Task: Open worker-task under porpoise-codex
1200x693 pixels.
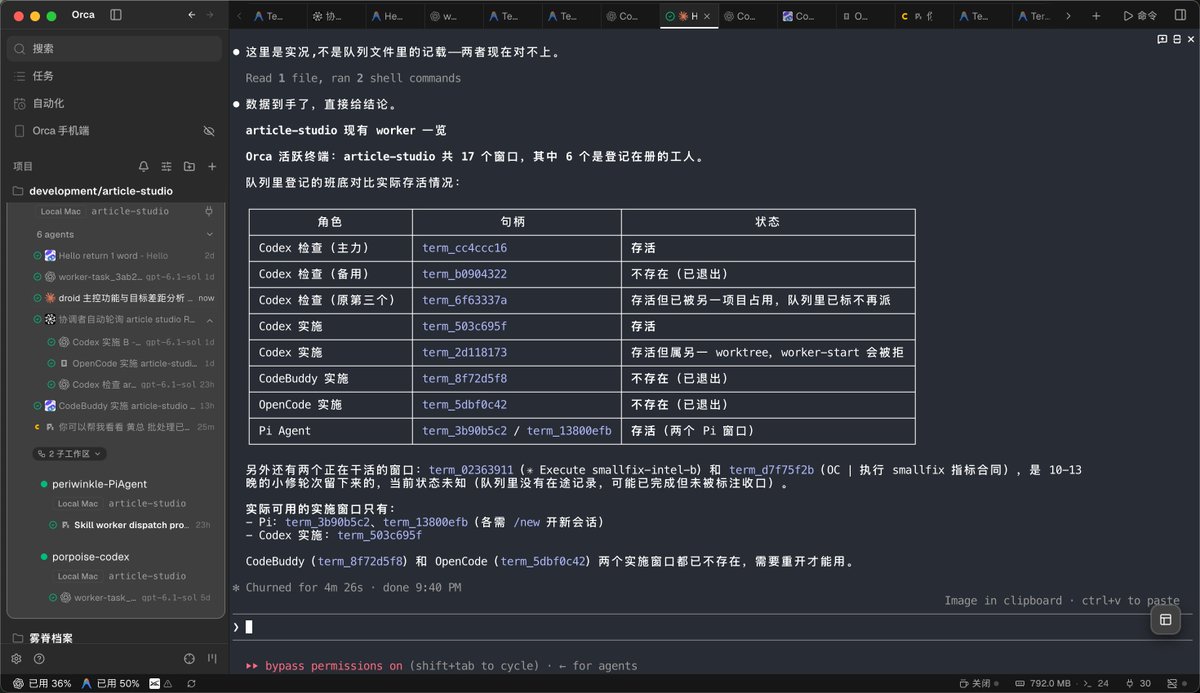Action: tap(130, 597)
